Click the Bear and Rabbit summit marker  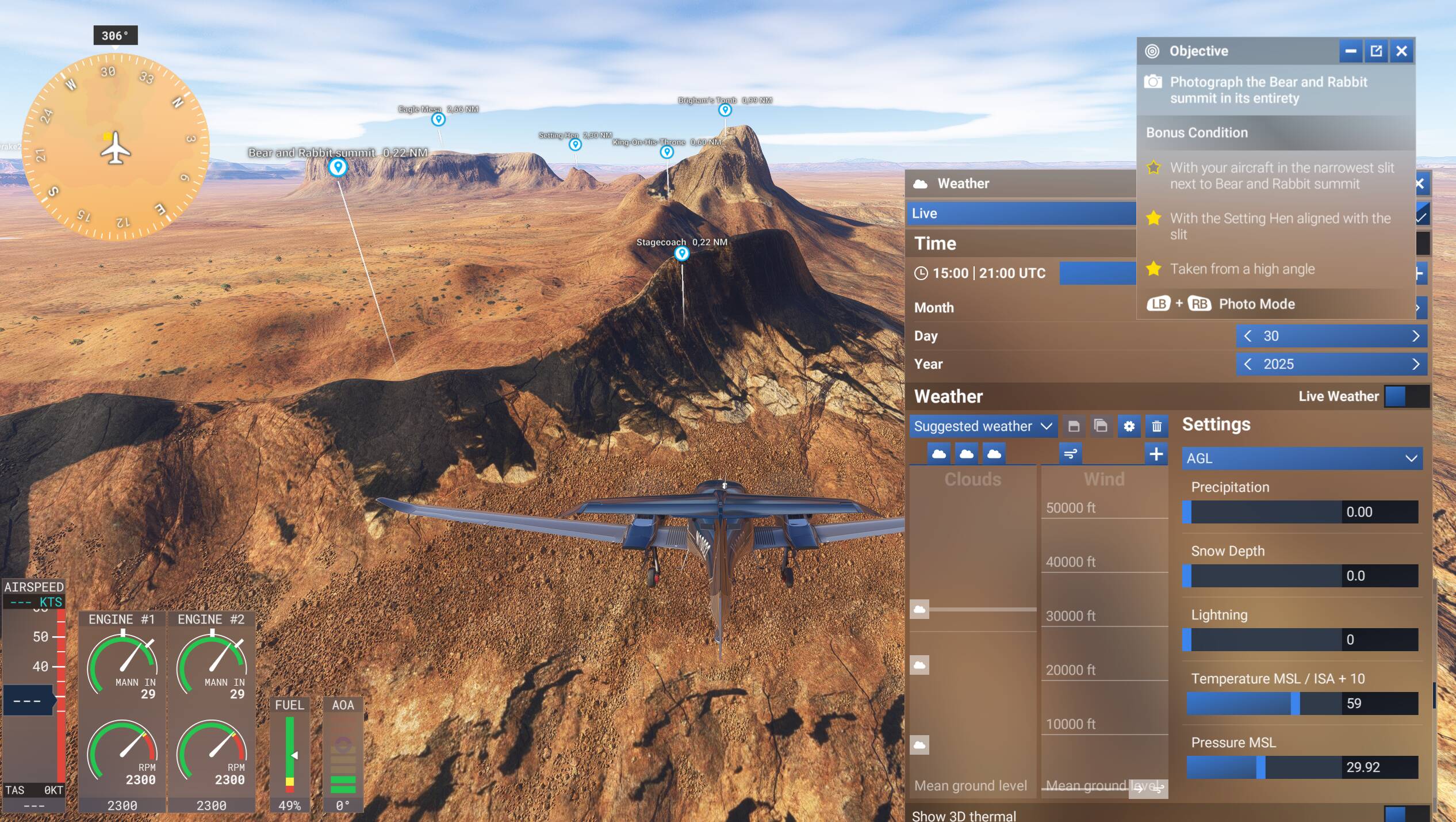coord(338,167)
